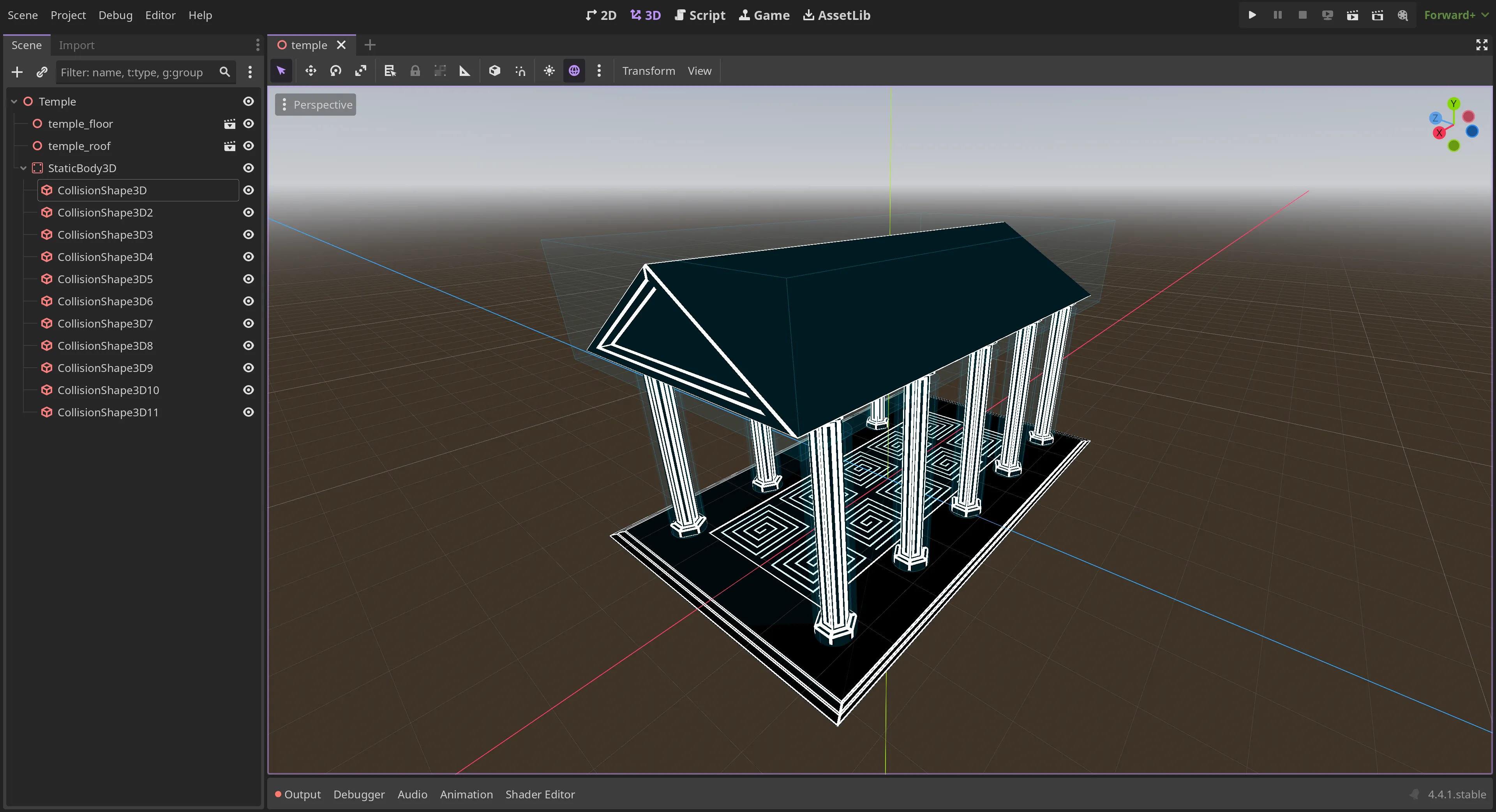
Task: Click the instantiate child scene link icon
Action: click(x=42, y=72)
